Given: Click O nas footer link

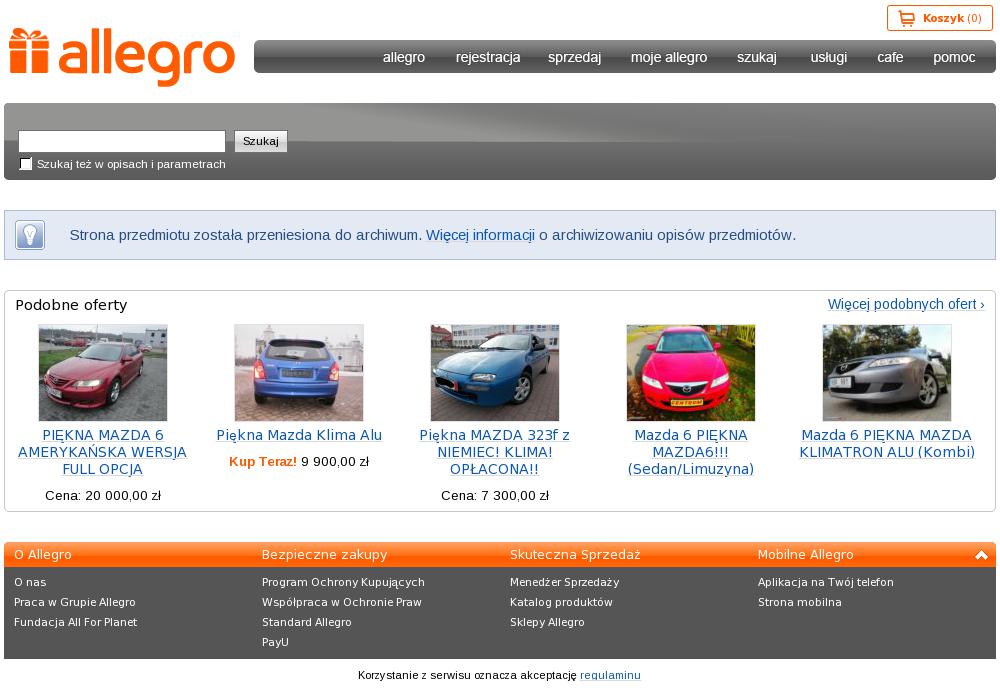Looking at the screenshot, I should (x=30, y=582).
